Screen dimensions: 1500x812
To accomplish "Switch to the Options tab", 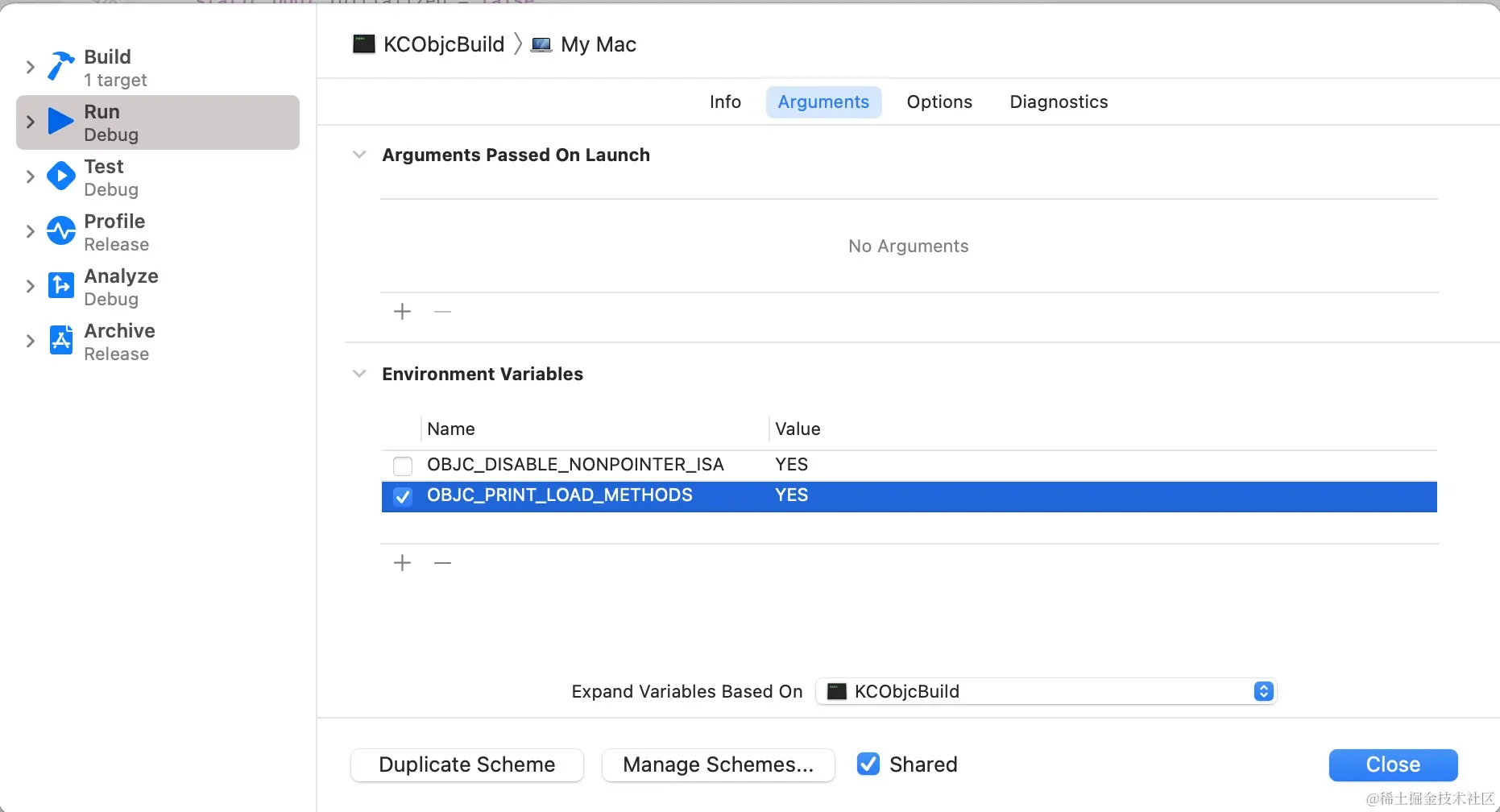I will pos(939,101).
